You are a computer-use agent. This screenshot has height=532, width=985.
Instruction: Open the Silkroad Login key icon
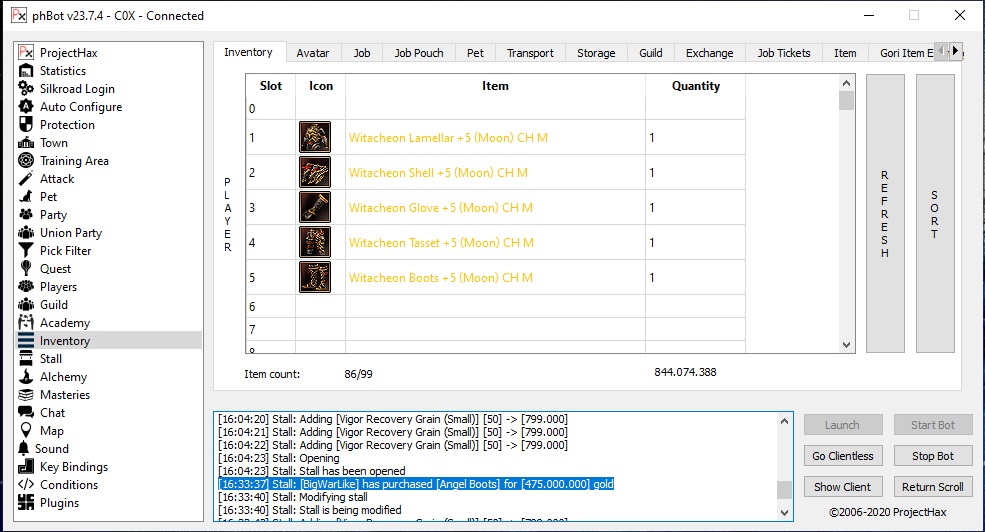click(x=26, y=89)
